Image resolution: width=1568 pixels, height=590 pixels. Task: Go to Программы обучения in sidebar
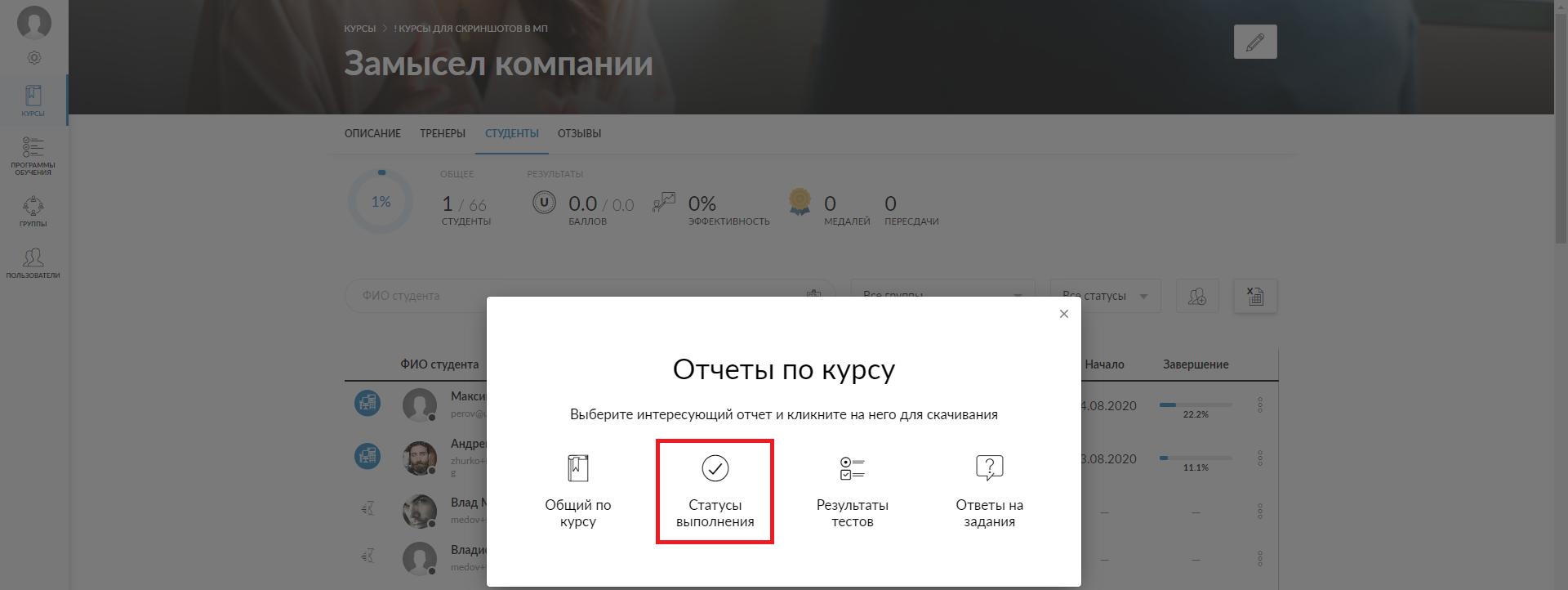coord(33,155)
